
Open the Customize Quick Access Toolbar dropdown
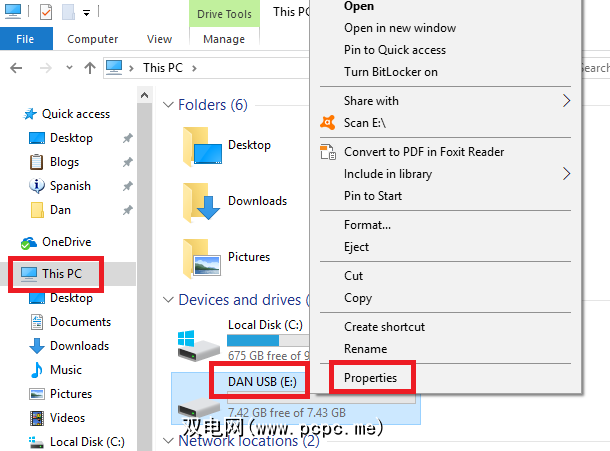point(86,13)
